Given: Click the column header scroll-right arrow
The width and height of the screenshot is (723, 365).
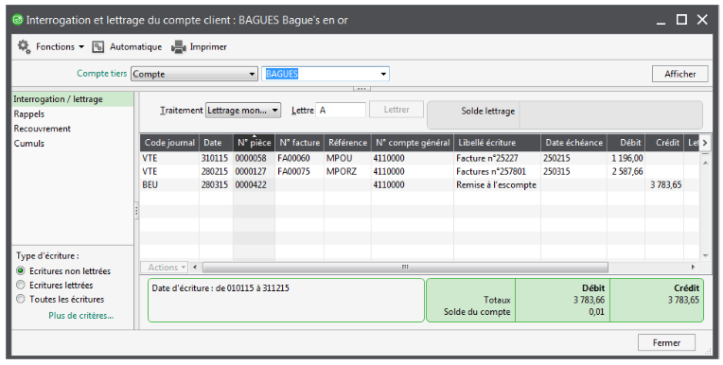Looking at the screenshot, I should (705, 143).
